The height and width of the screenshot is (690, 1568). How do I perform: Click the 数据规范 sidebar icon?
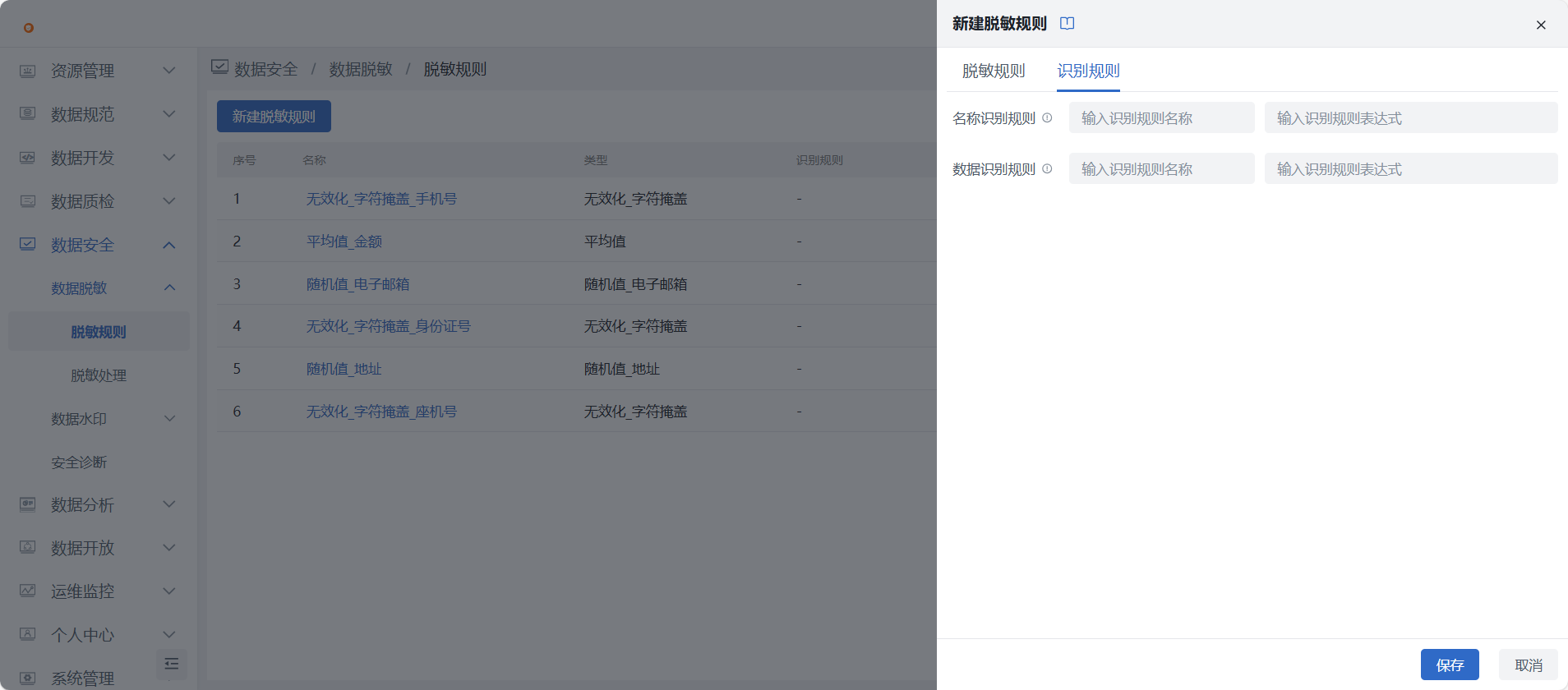(28, 113)
